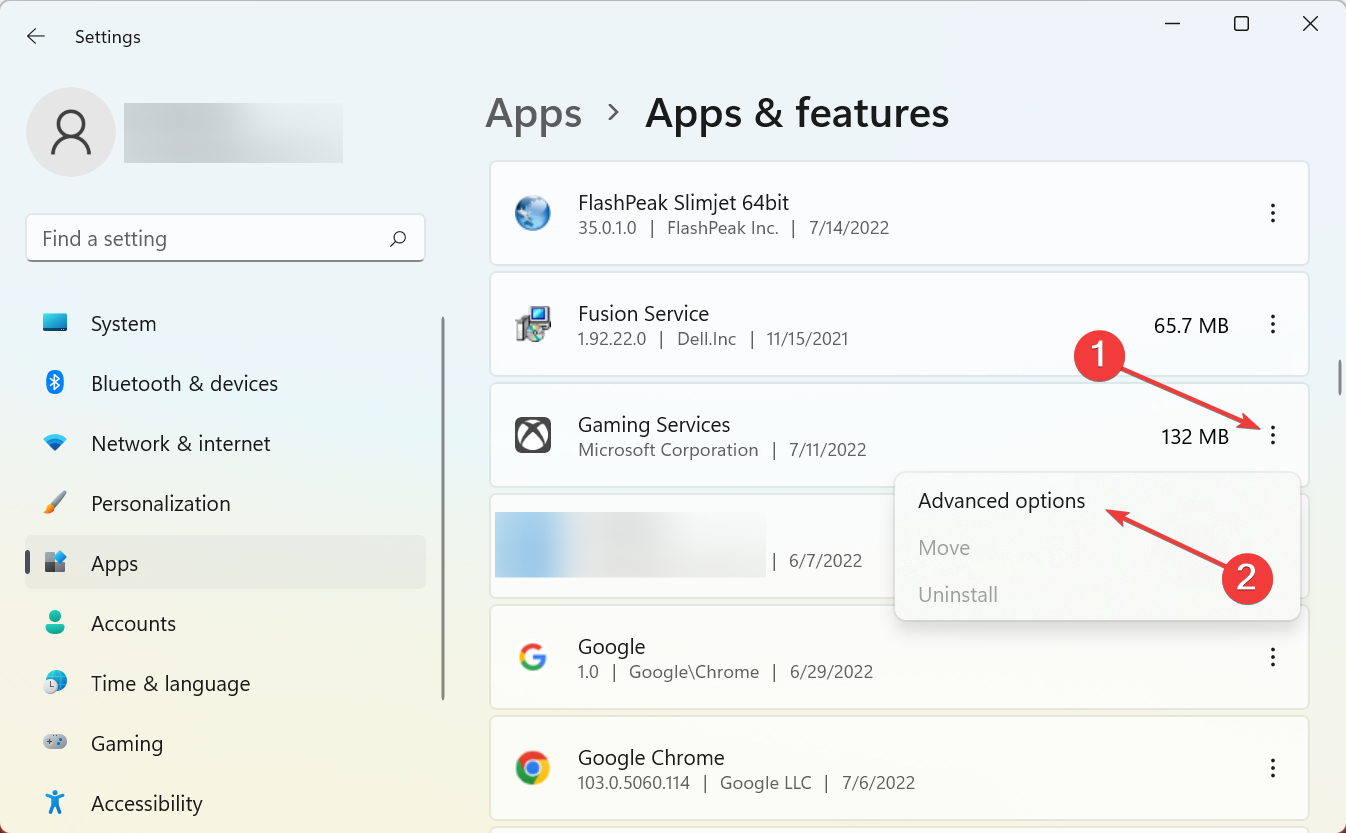Open more options for Google Chrome
Viewport: 1346px width, 833px height.
tap(1272, 768)
